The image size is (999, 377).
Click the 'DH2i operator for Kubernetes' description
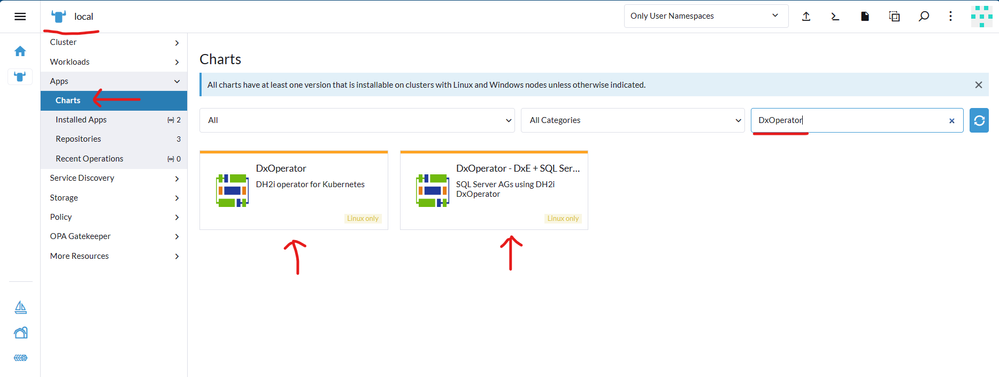tap(310, 185)
